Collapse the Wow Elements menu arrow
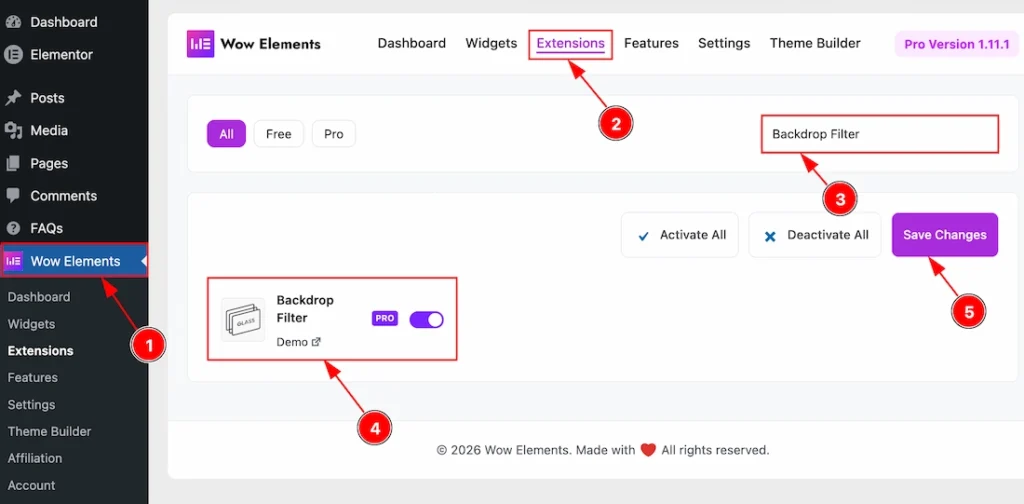Screen dimensions: 1024x504 (x=144, y=261)
